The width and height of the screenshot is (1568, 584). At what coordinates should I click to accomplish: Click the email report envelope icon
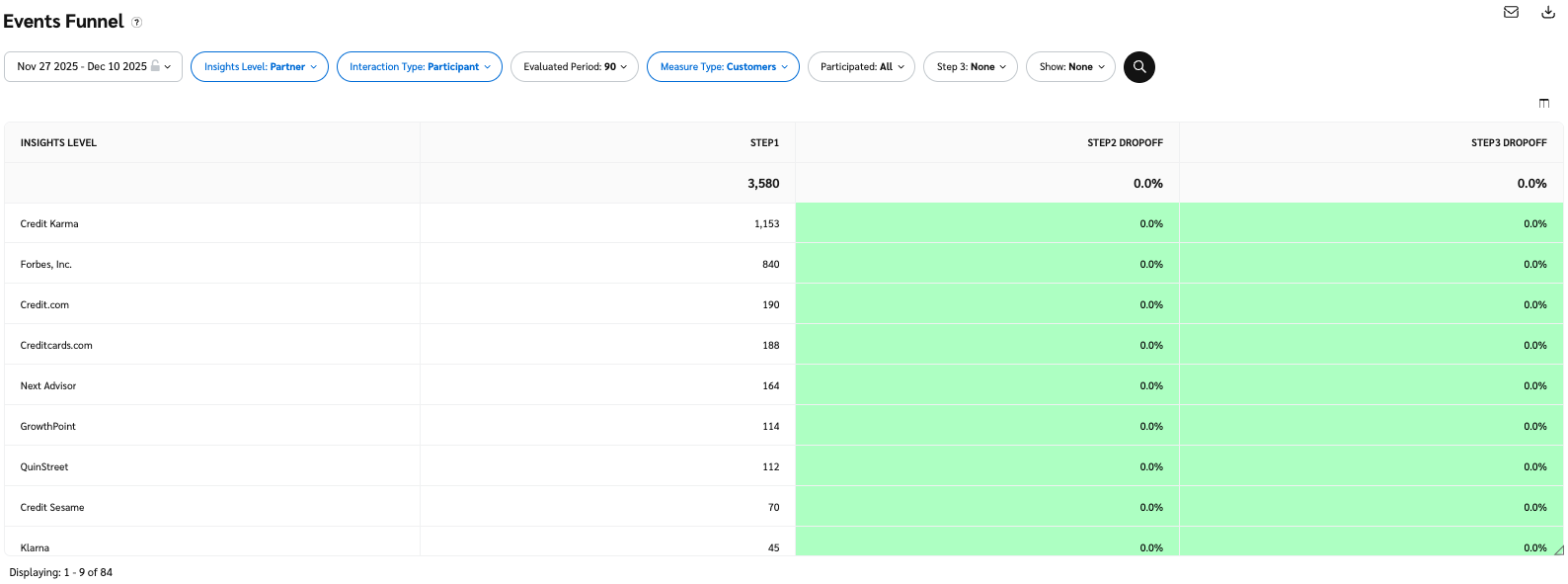pos(1511,12)
